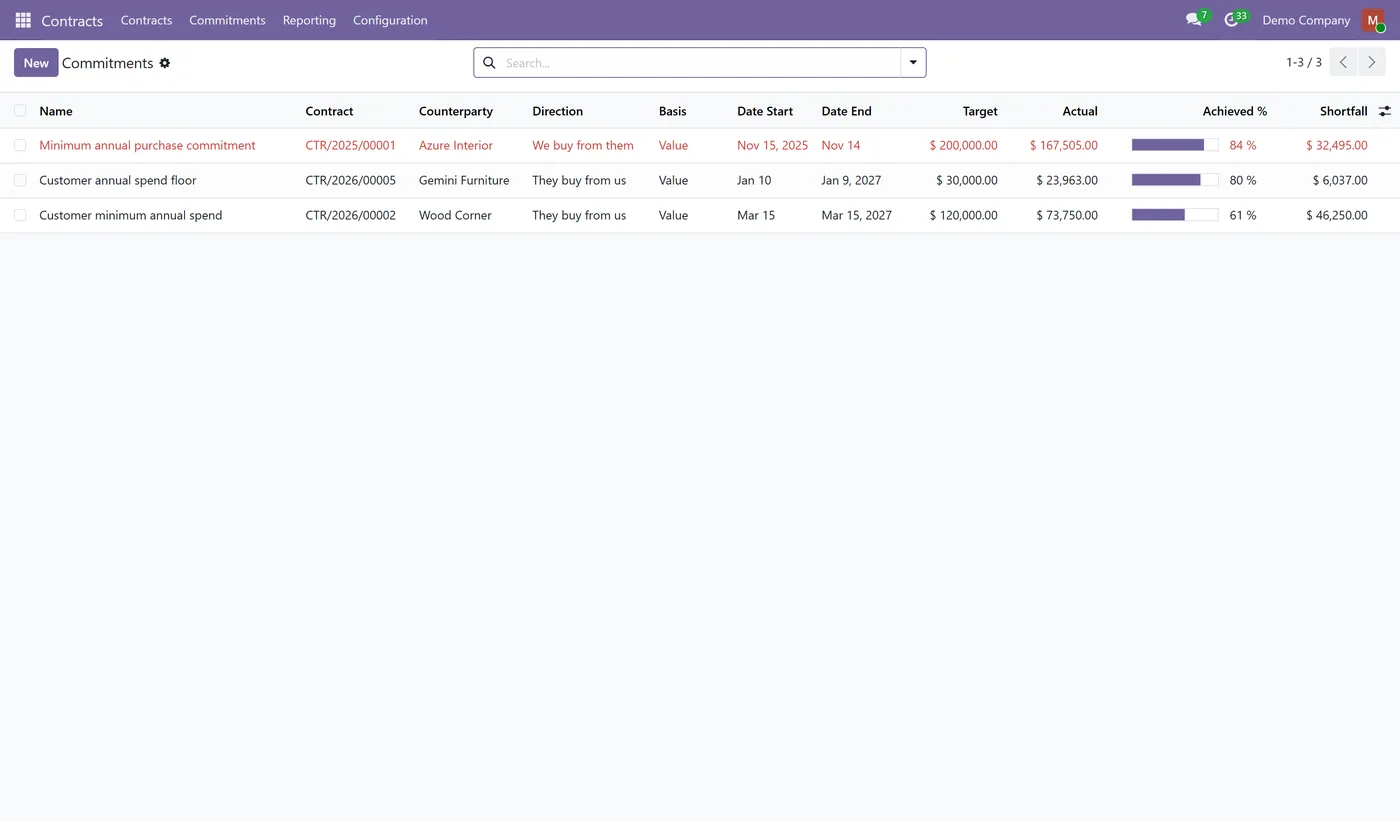Open the user avatar menu
The height and width of the screenshot is (822, 1400).
point(1373,20)
